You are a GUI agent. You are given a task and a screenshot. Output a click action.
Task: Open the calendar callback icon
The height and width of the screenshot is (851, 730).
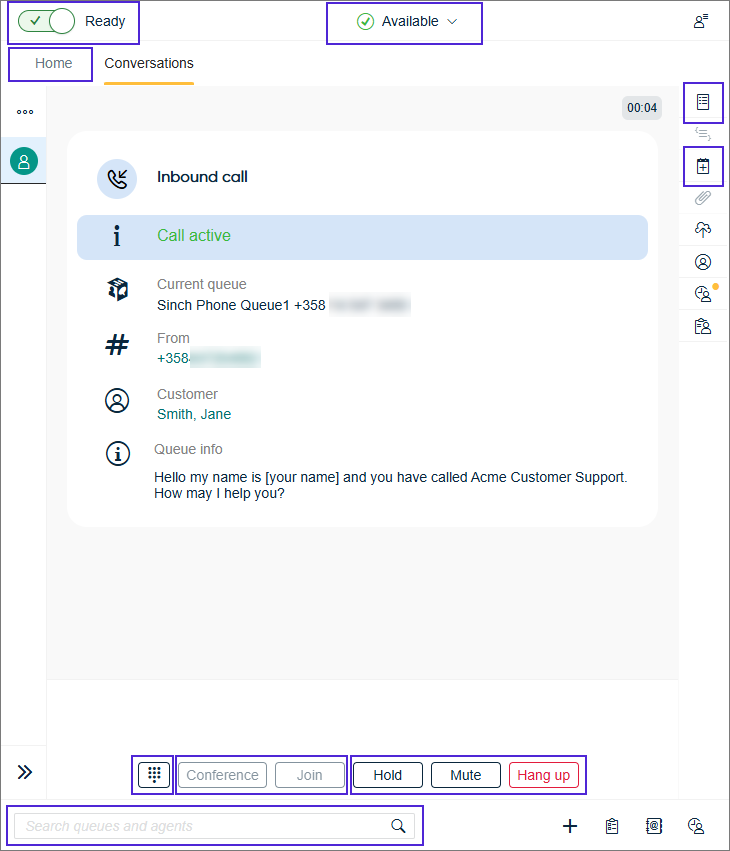click(703, 166)
